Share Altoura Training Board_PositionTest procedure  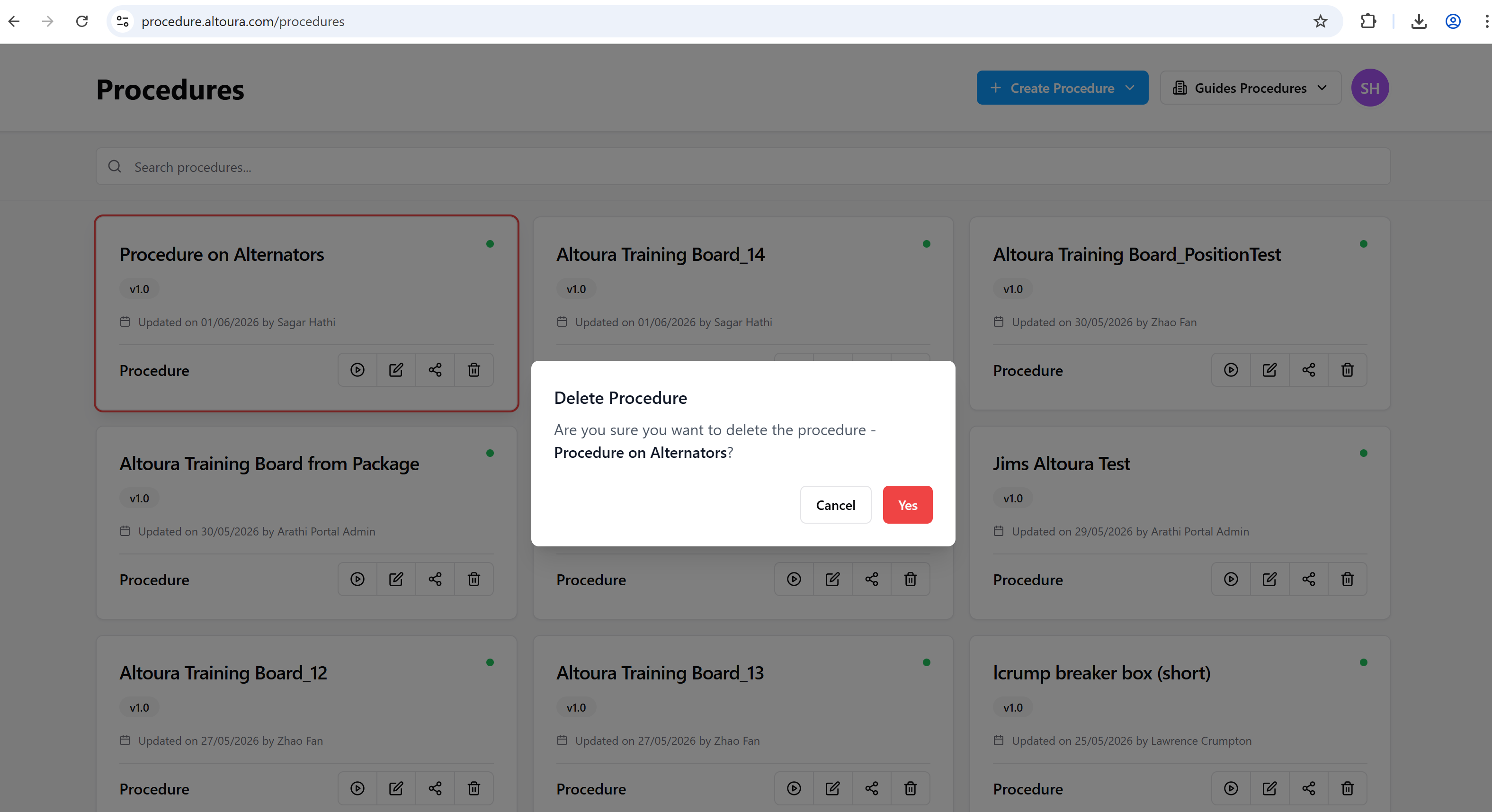[x=1308, y=370]
